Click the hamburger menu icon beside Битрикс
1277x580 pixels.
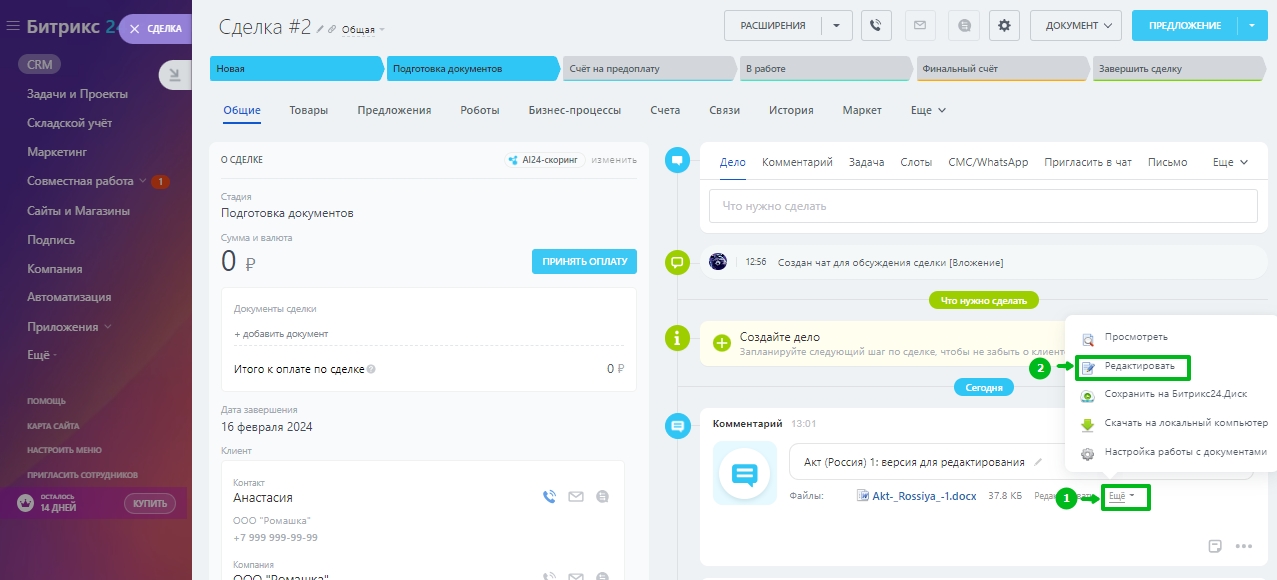(13, 27)
